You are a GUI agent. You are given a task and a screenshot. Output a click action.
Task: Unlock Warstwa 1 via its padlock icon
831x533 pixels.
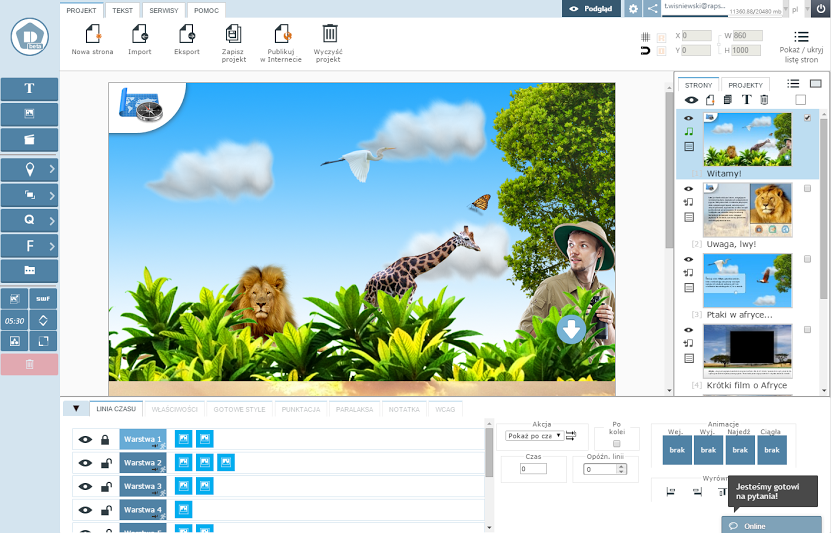105,439
